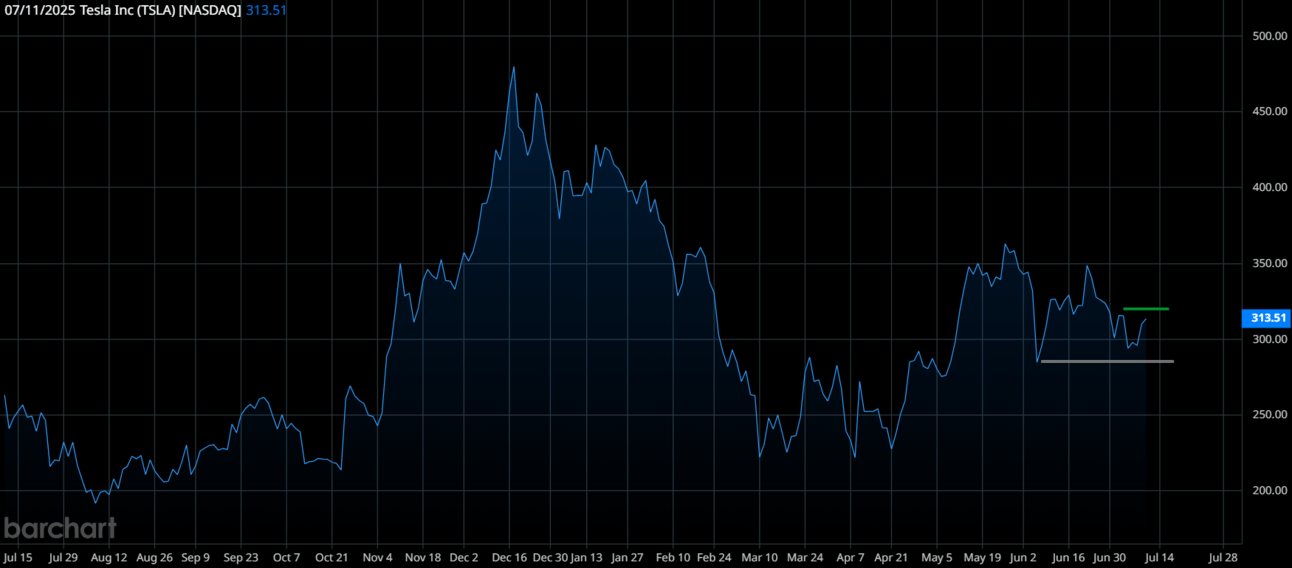Click the May 19 date label

(982, 557)
